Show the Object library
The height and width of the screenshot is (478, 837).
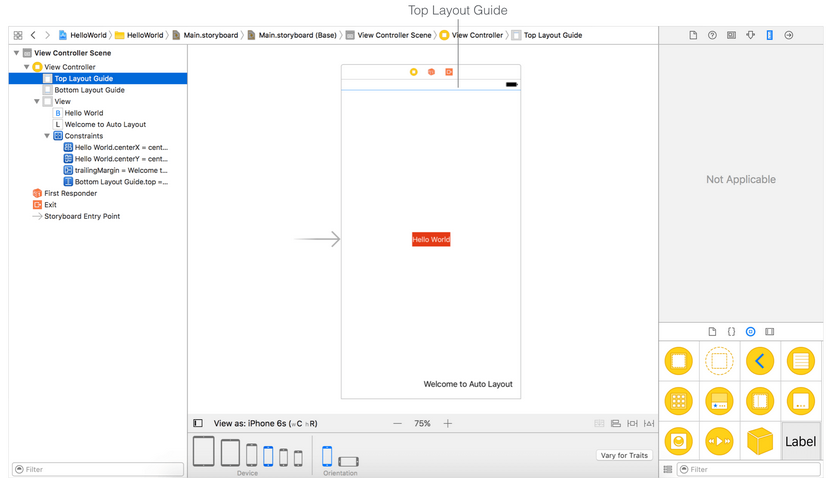(750, 331)
